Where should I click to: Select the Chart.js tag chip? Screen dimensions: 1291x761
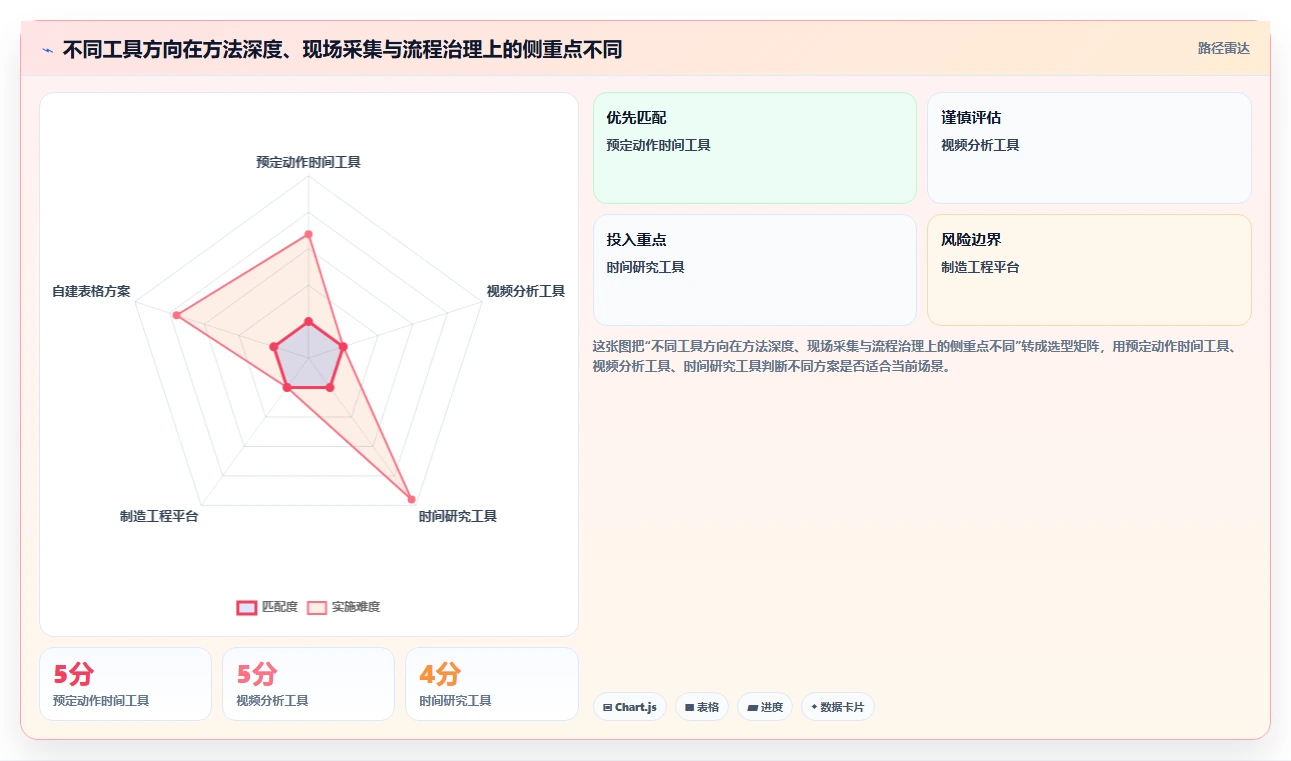click(630, 707)
